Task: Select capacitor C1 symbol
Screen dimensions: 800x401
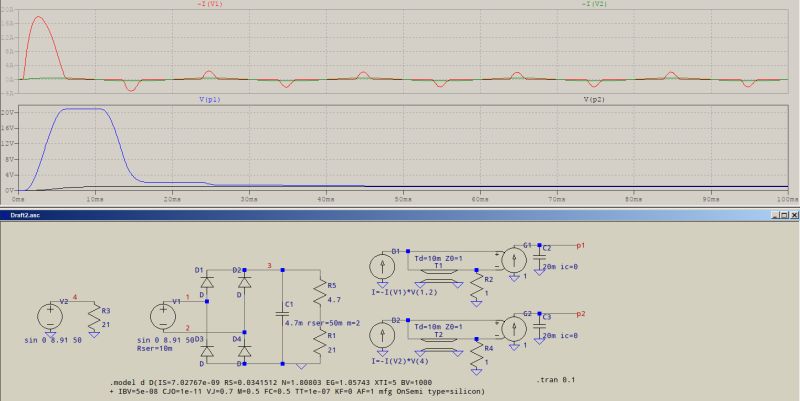Action: 283,313
